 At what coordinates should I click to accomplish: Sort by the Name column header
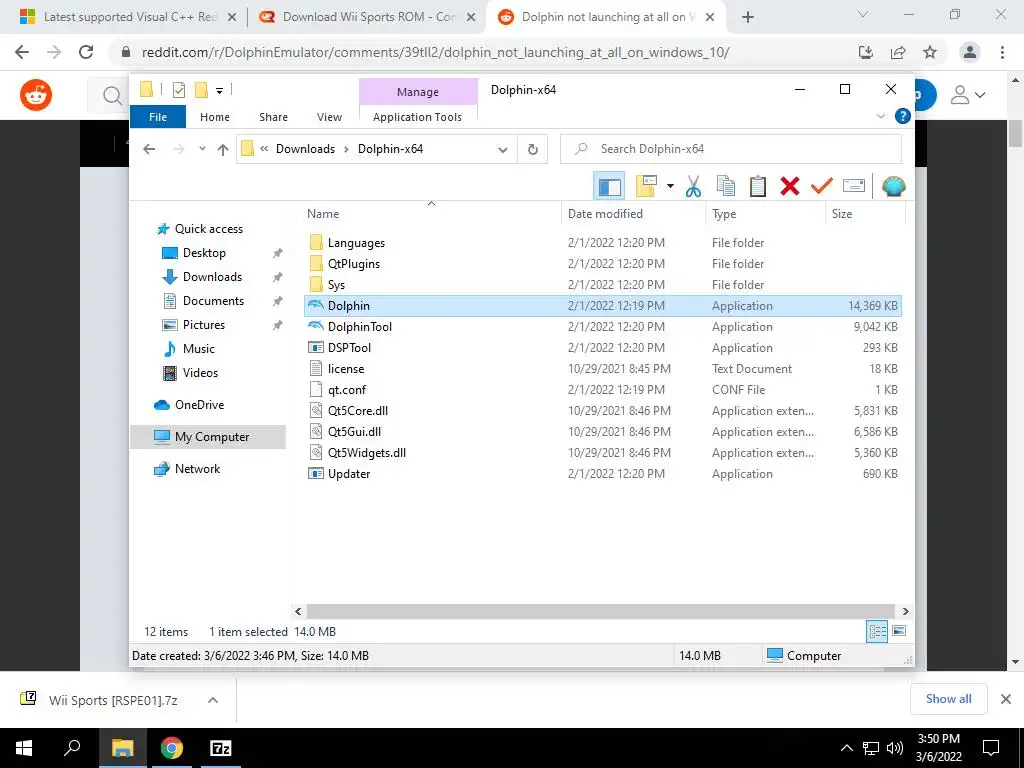click(431, 214)
